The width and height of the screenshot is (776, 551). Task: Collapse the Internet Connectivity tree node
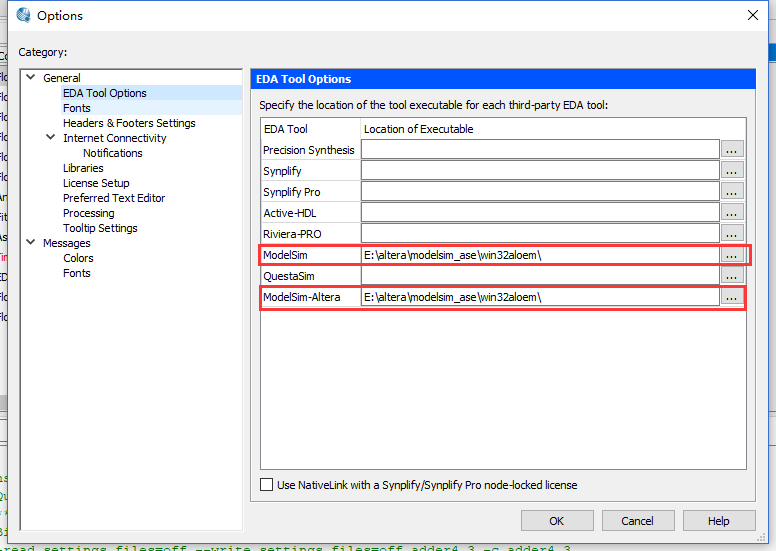pyautogui.click(x=50, y=137)
